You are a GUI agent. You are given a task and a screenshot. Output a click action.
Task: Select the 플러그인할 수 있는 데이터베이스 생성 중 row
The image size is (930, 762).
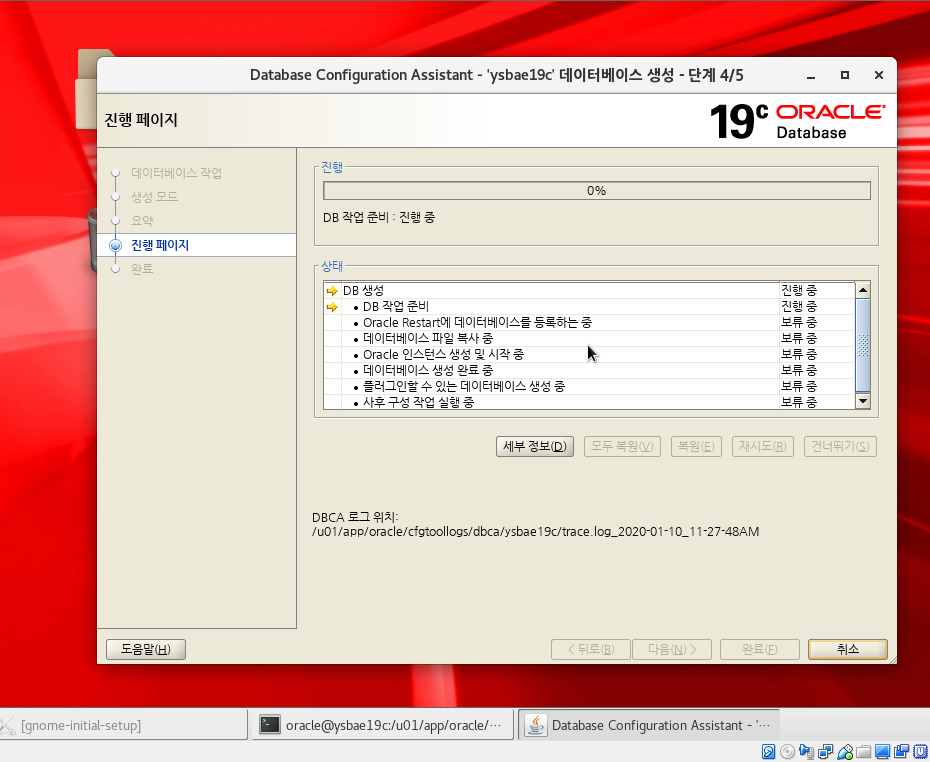tap(589, 387)
